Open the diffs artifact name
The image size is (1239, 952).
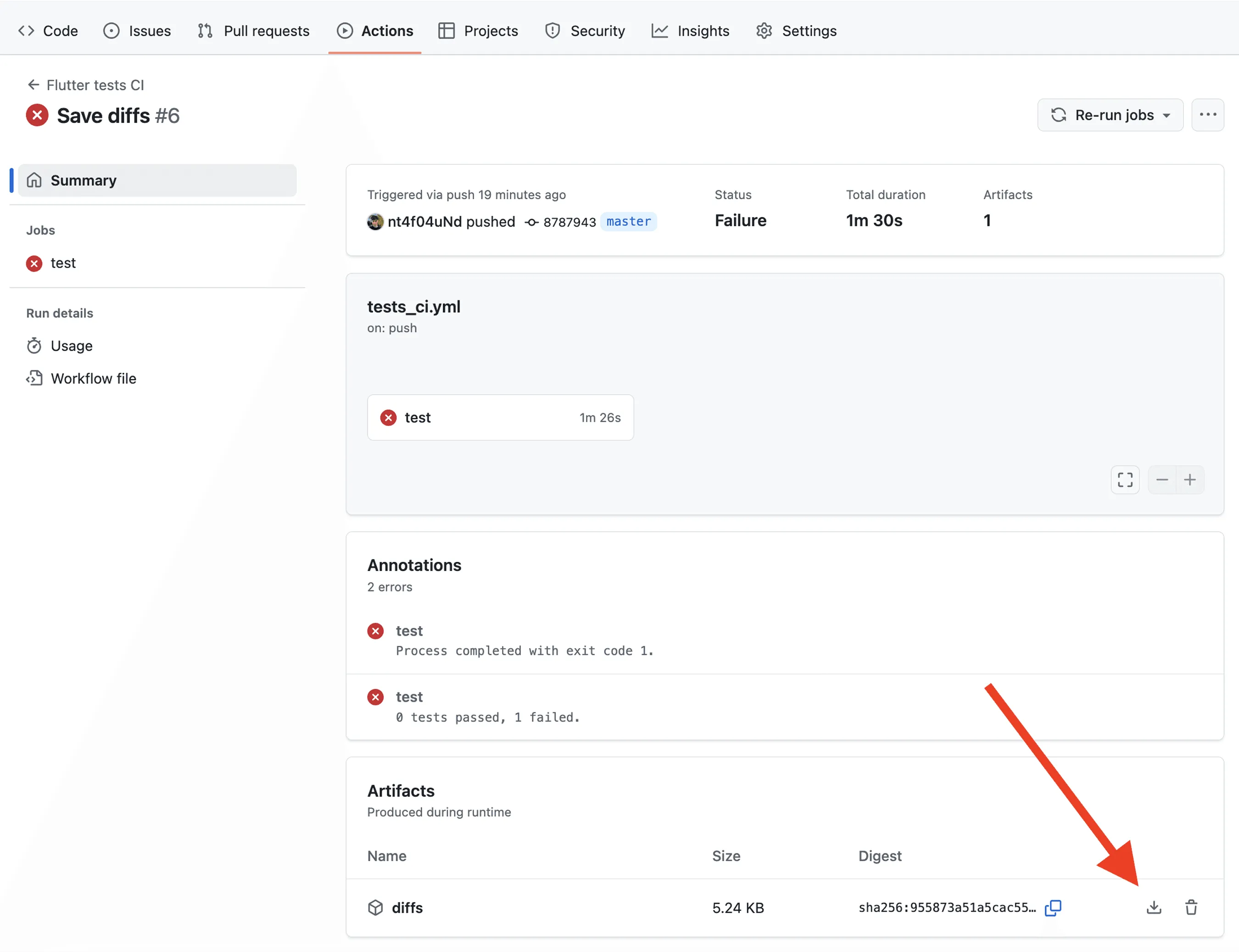[x=407, y=908]
